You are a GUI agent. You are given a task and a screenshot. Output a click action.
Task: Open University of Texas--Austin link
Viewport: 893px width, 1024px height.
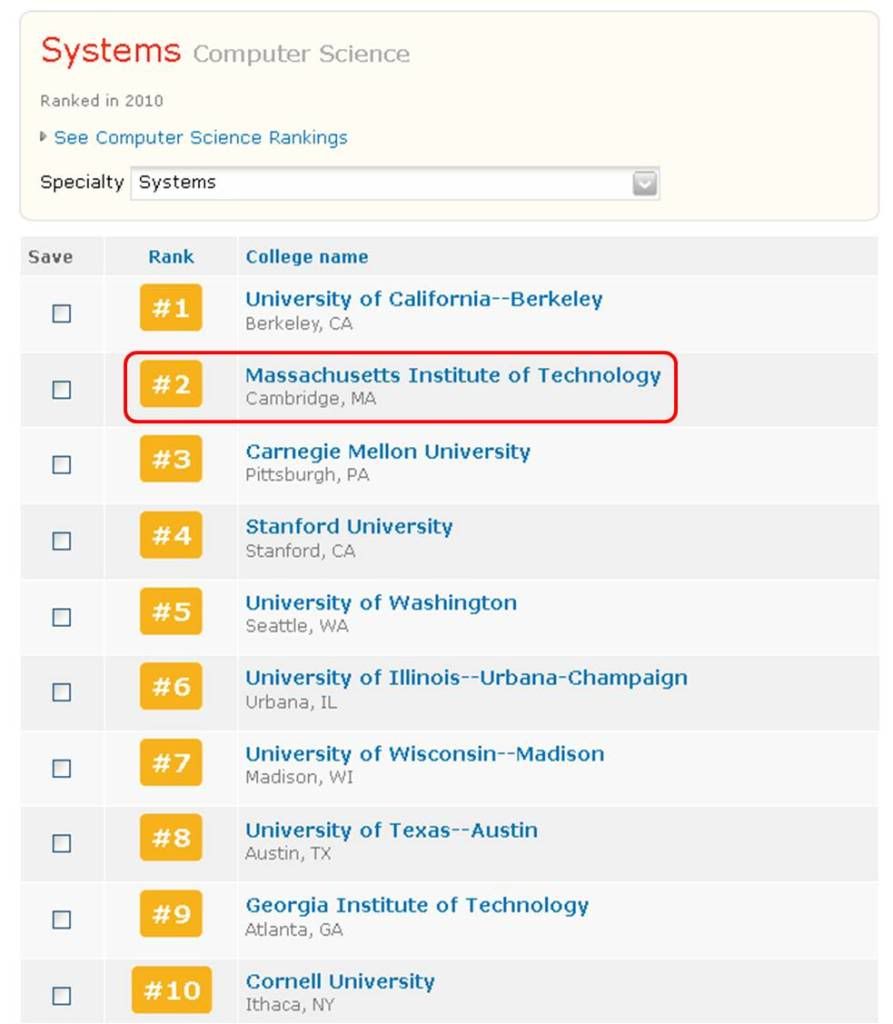click(391, 830)
